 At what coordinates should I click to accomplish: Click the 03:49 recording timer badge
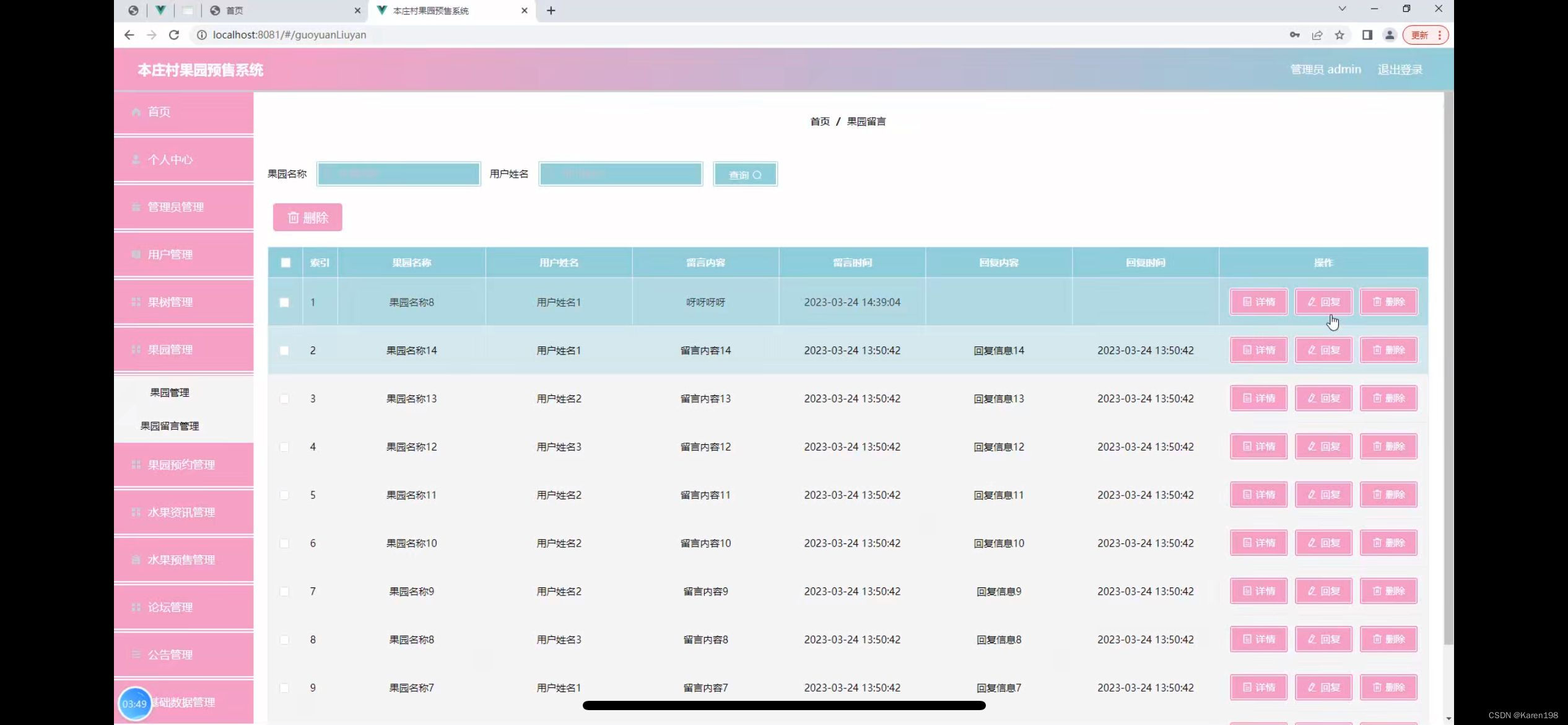(134, 704)
